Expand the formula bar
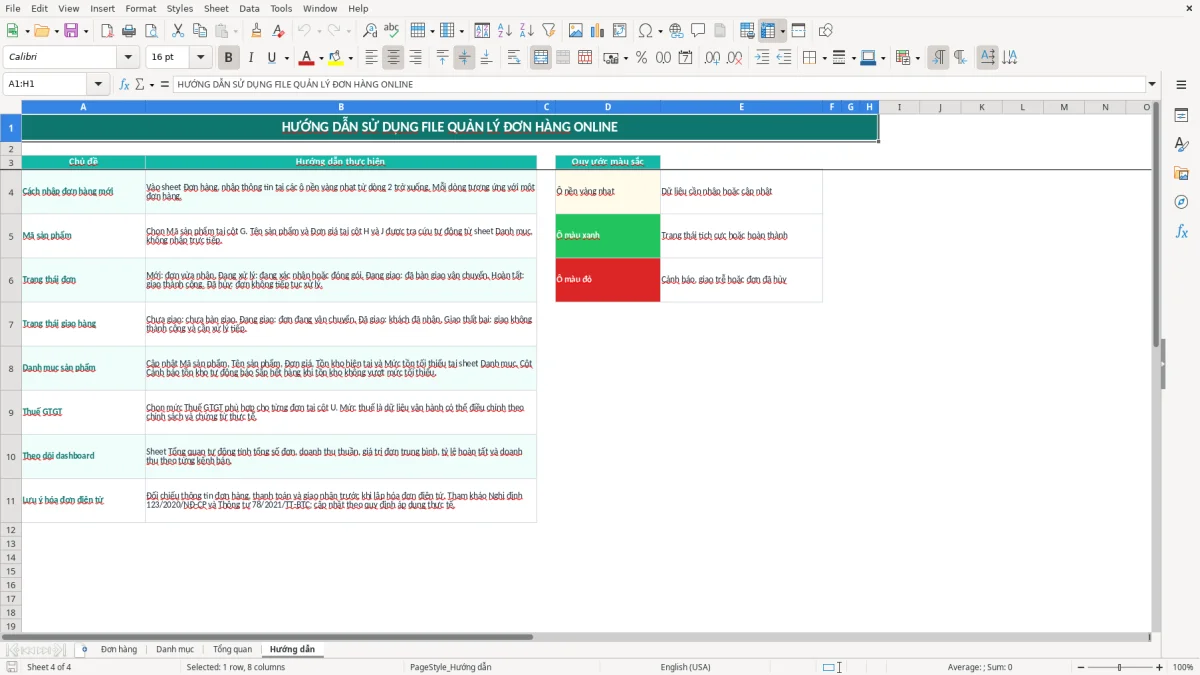The height and width of the screenshot is (675, 1200). point(1152,84)
